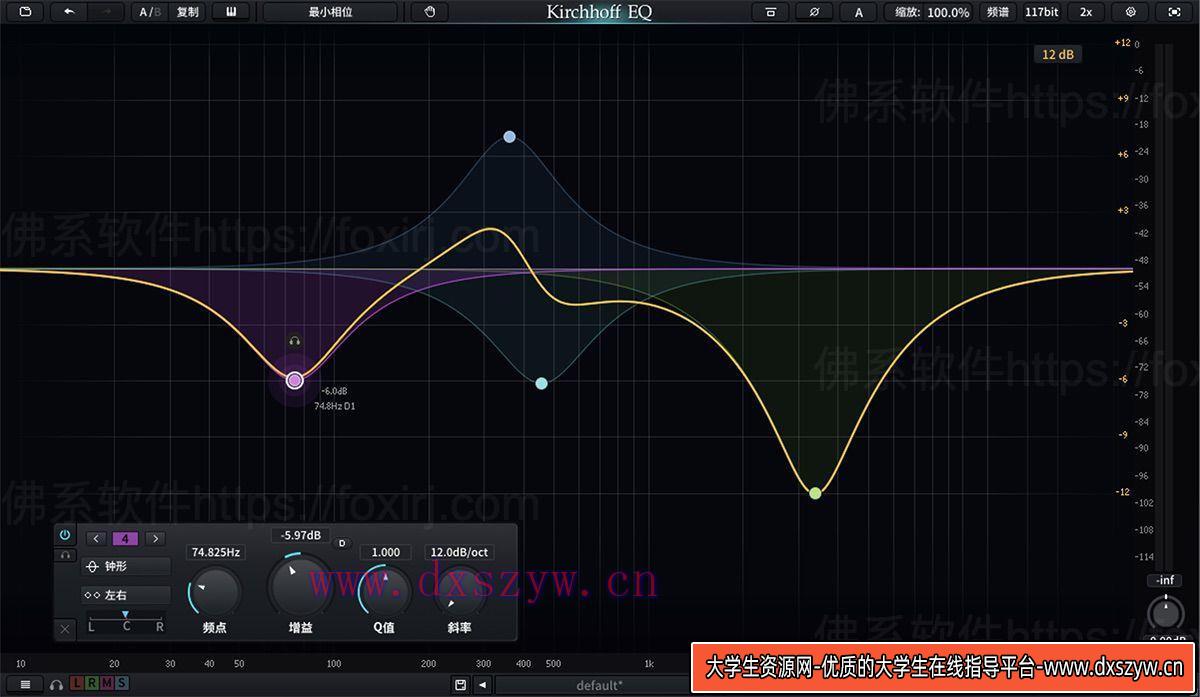This screenshot has width=1200, height=697.
Task: Click the -inf level readout
Action: (x=1165, y=580)
